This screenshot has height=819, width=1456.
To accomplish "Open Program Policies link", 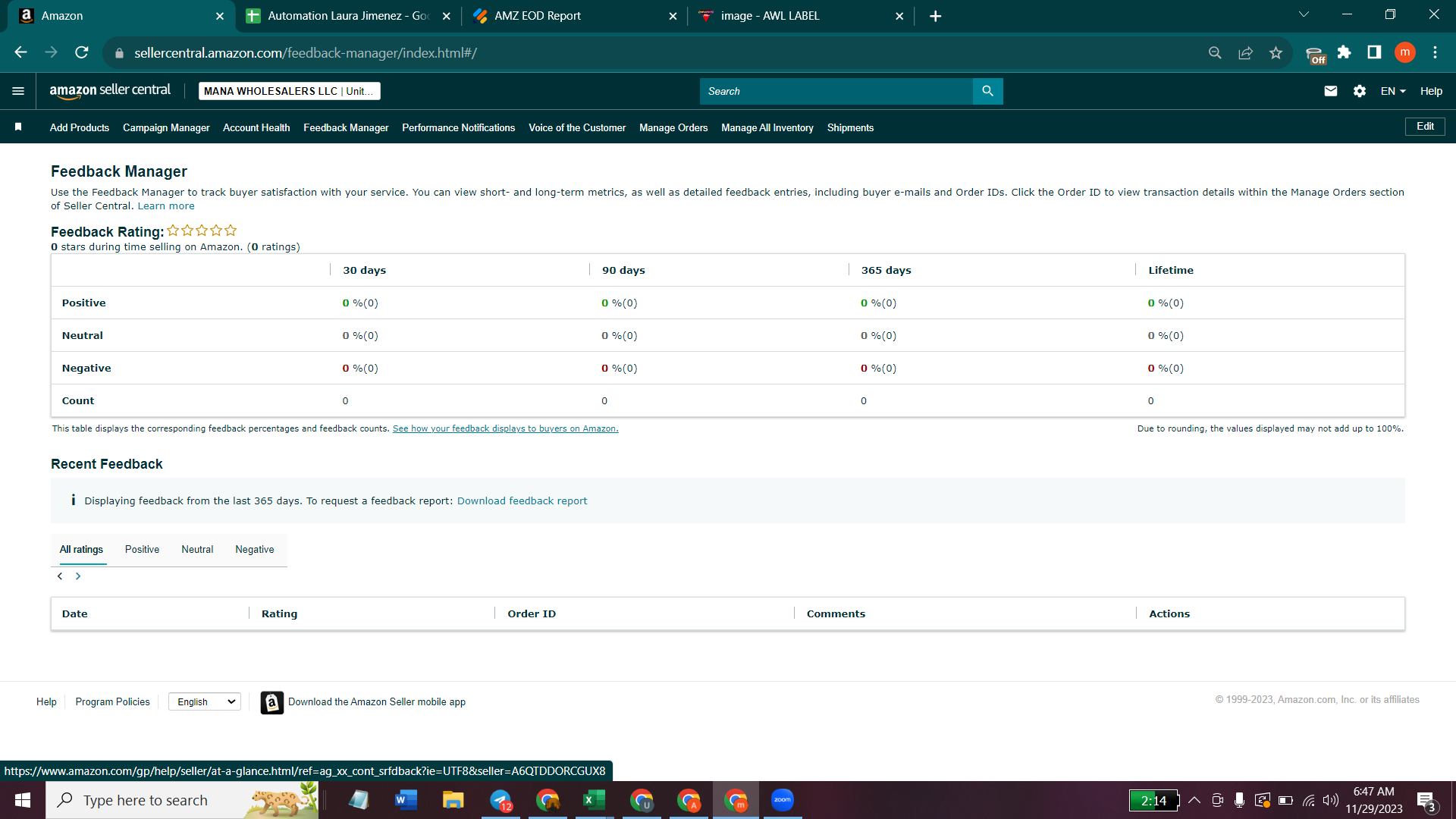I will (x=112, y=702).
